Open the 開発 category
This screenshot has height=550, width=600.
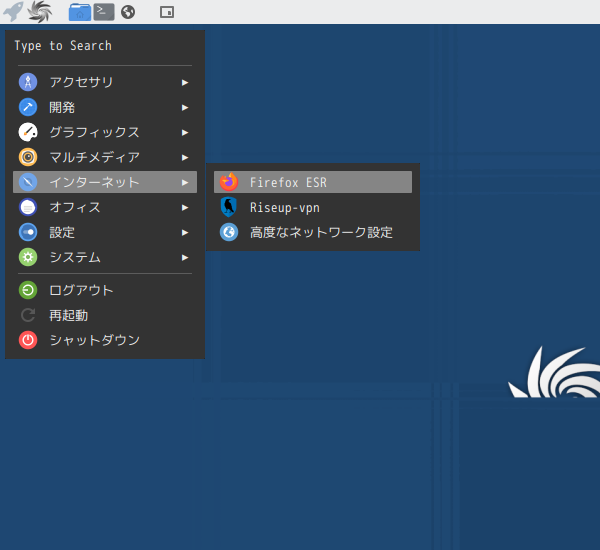click(105, 107)
